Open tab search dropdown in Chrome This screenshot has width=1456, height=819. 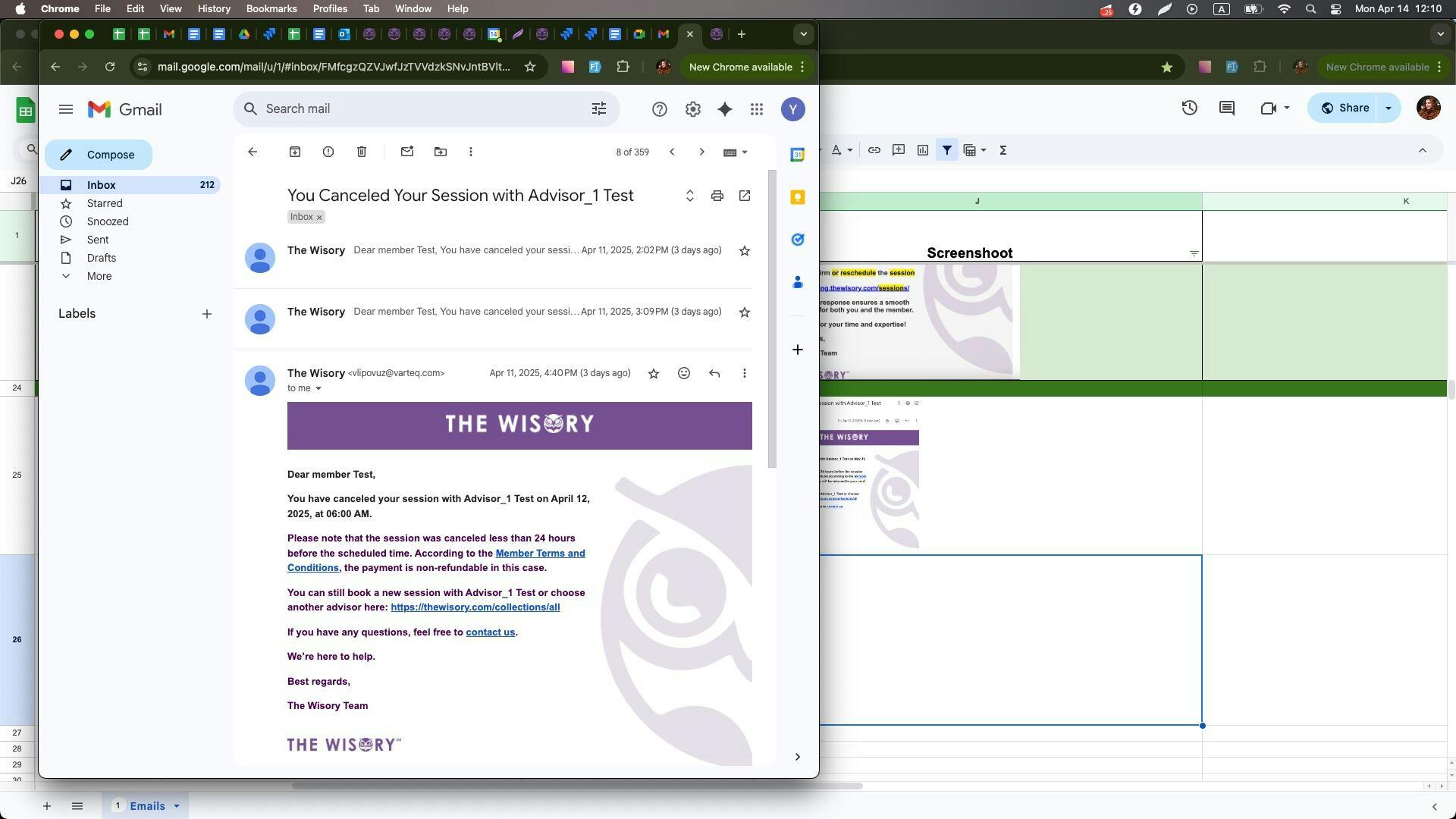[x=803, y=34]
